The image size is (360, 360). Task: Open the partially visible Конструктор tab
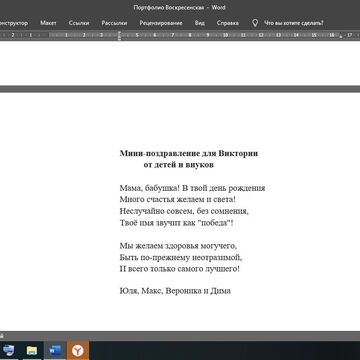tap(13, 23)
